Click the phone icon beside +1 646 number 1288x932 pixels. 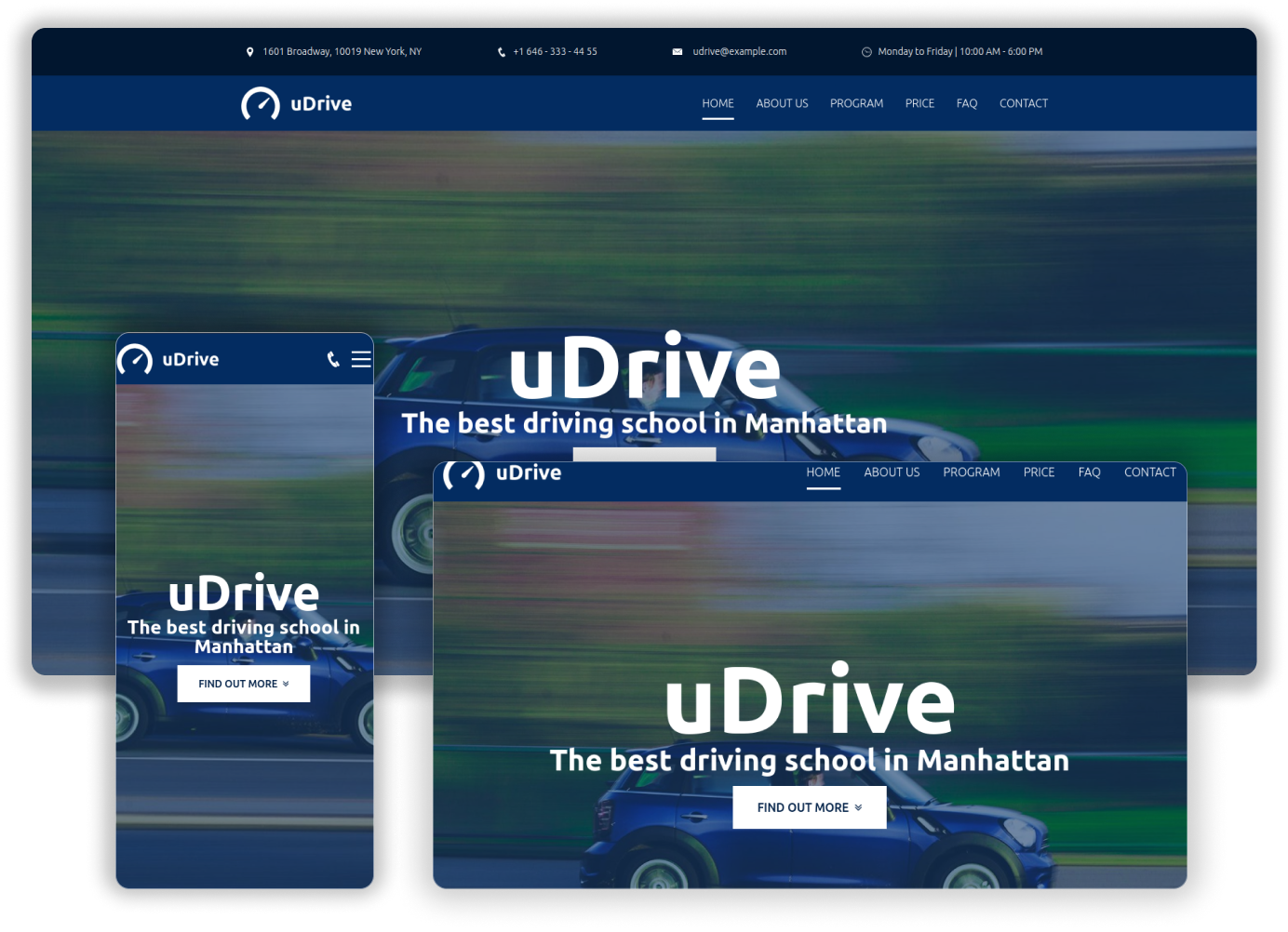(502, 52)
